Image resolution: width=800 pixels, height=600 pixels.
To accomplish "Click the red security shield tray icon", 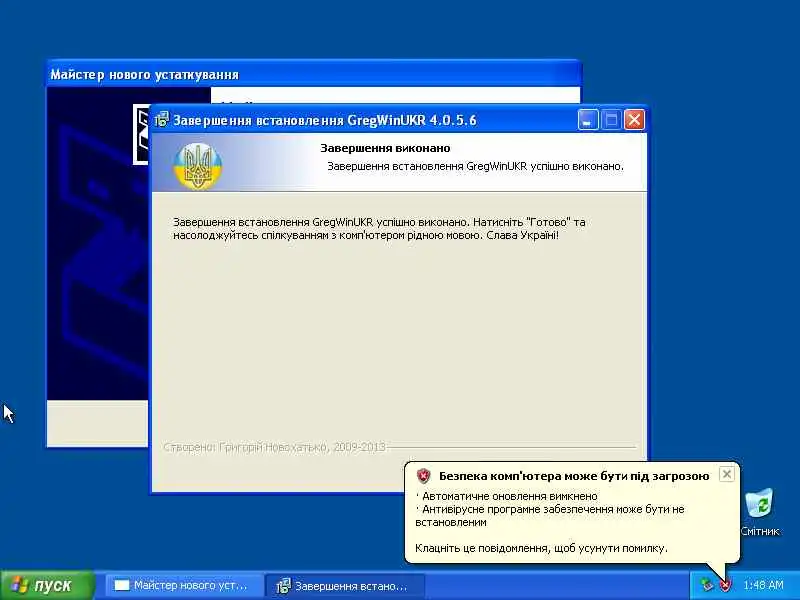I will [x=726, y=585].
